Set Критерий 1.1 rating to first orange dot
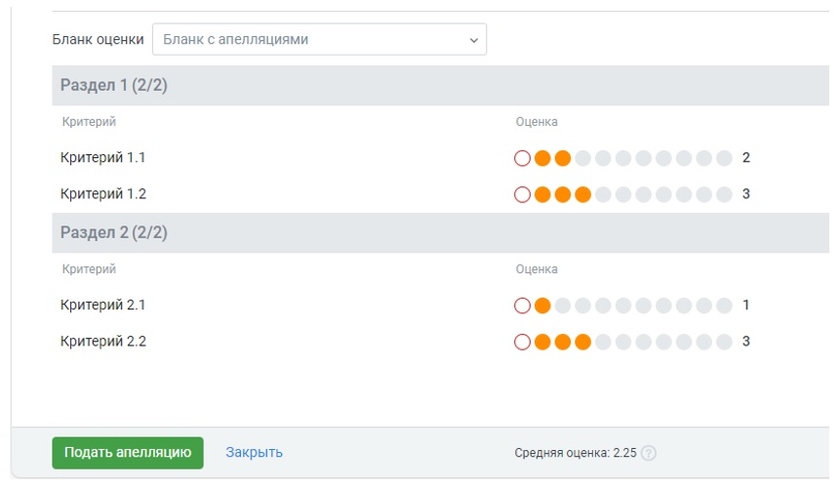Viewport: 840px width, 490px height. [x=542, y=158]
